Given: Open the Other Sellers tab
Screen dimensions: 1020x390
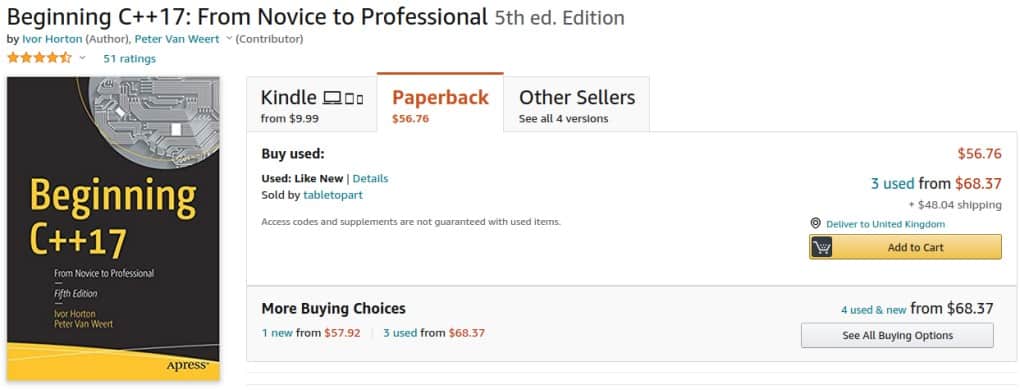Looking at the screenshot, I should pos(576,104).
